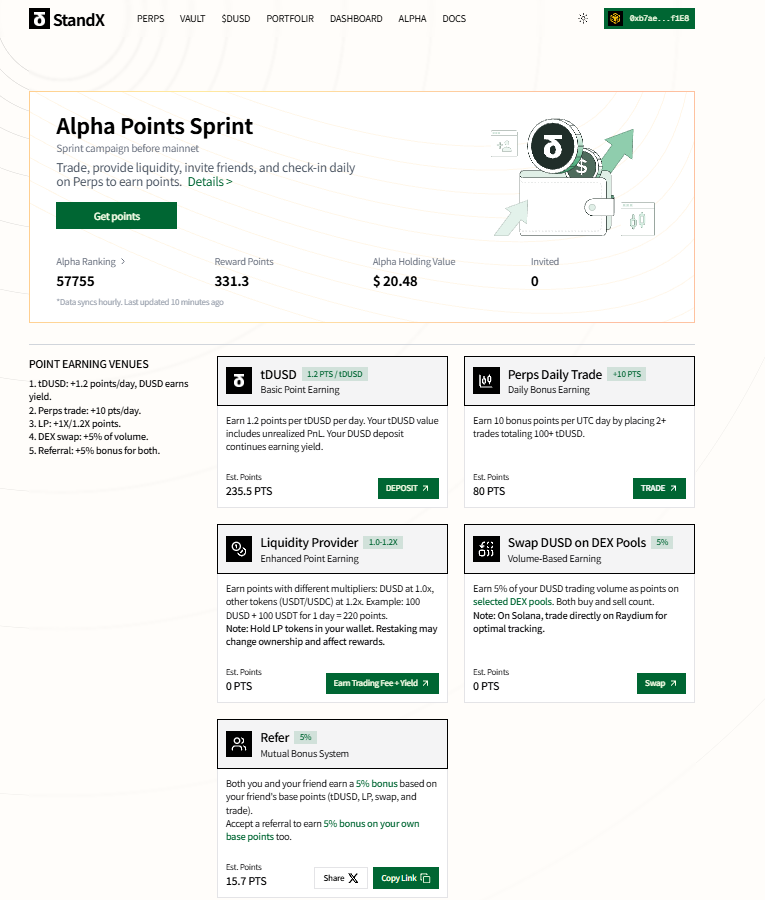Click the DEPOSIT button

point(407,489)
